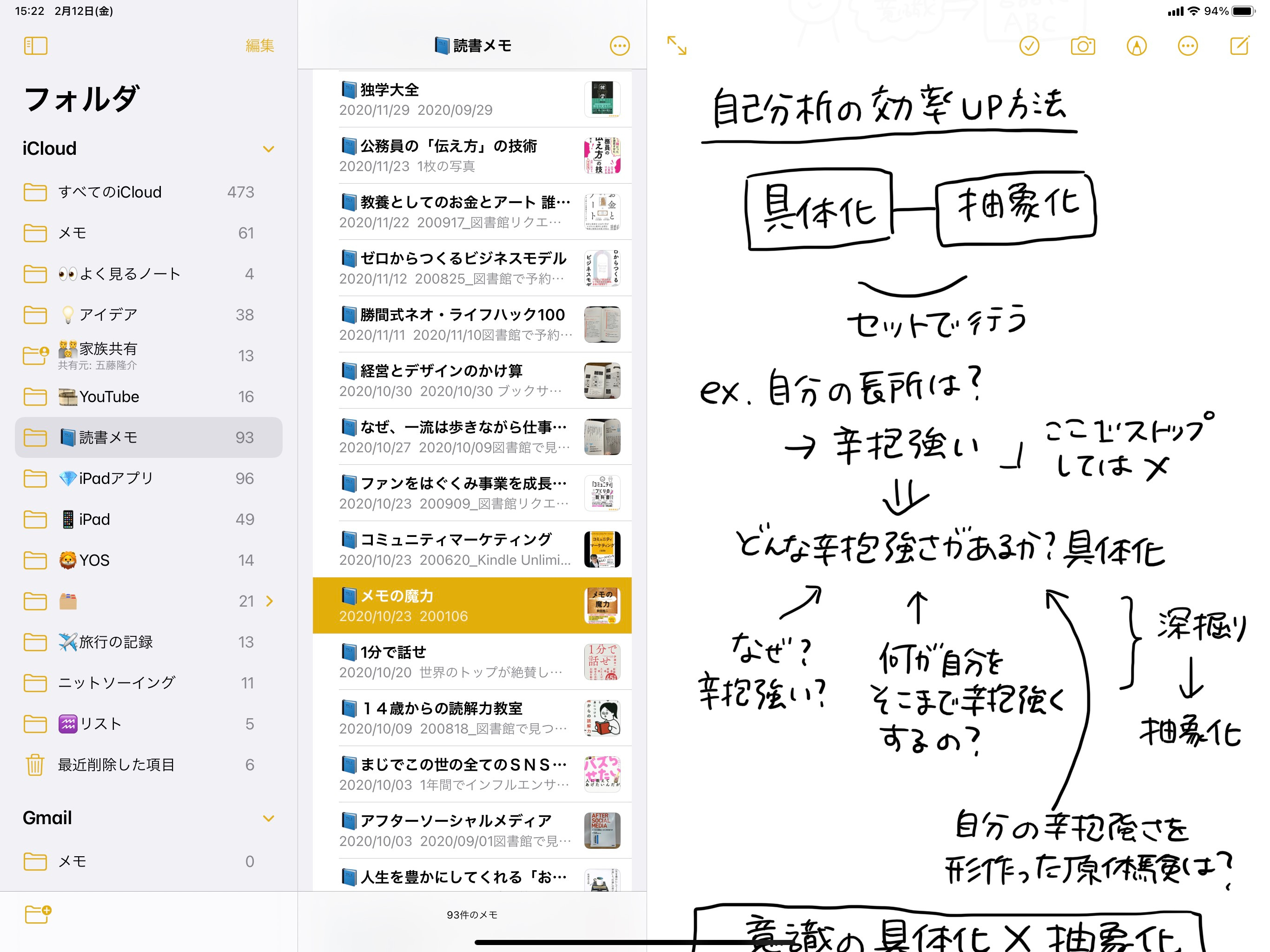1270x952 pixels.
Task: Select the ニットソーイング folder
Action: tap(149, 683)
